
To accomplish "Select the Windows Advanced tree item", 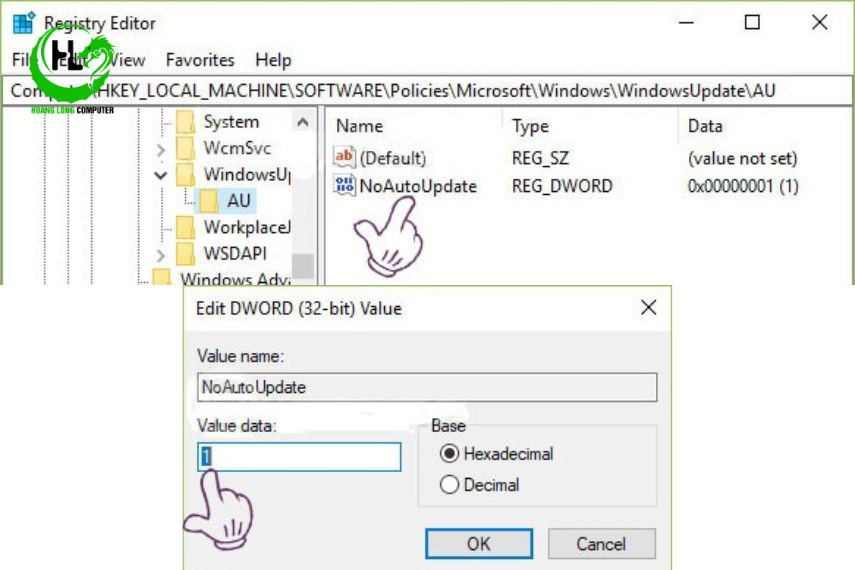I will (x=236, y=278).
